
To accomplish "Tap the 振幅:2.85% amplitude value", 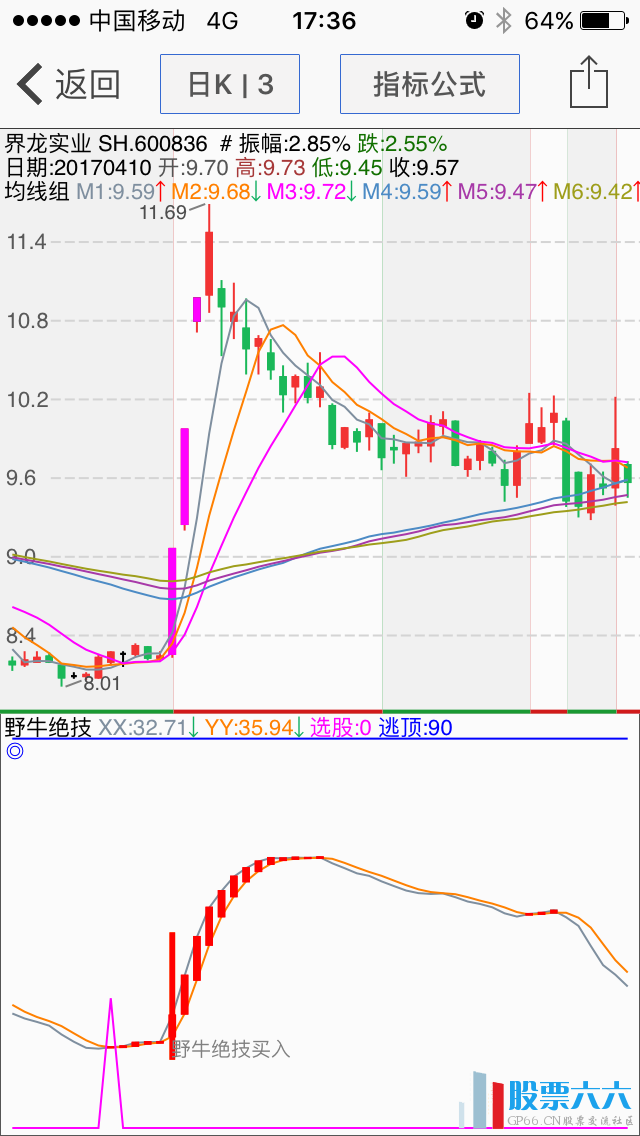I will click(x=296, y=143).
